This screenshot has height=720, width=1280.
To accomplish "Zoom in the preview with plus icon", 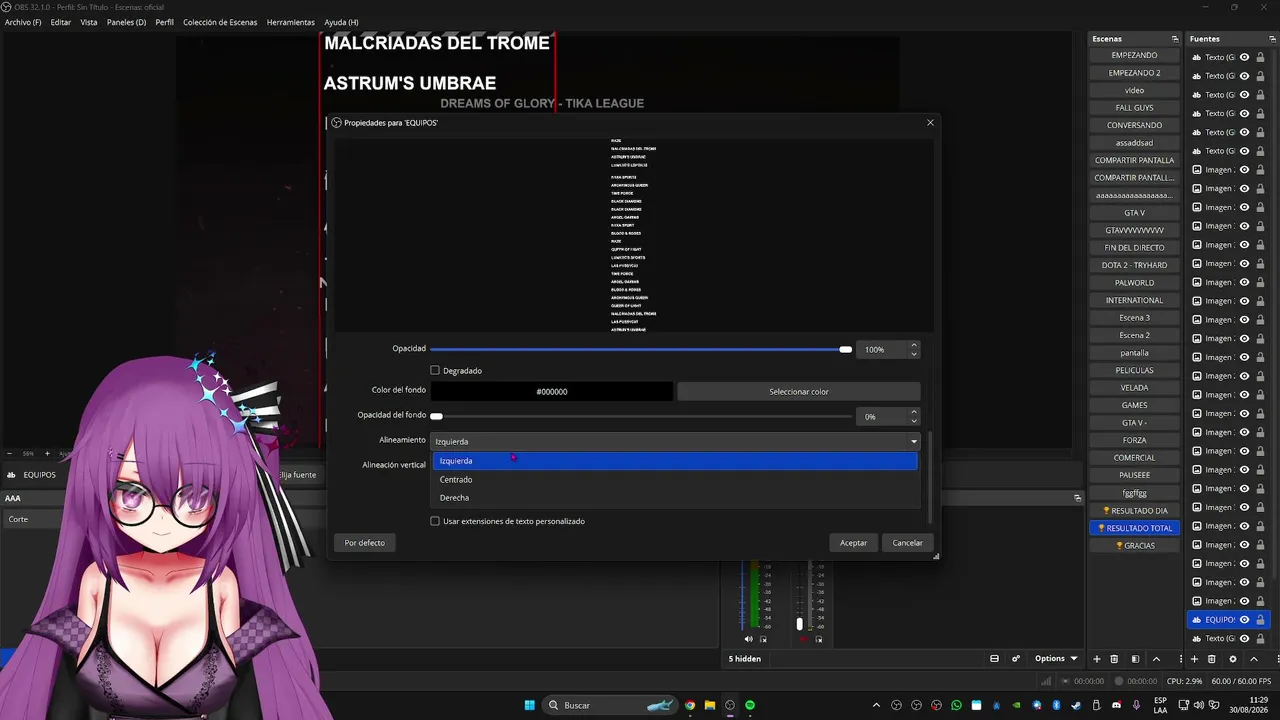I will [x=47, y=453].
